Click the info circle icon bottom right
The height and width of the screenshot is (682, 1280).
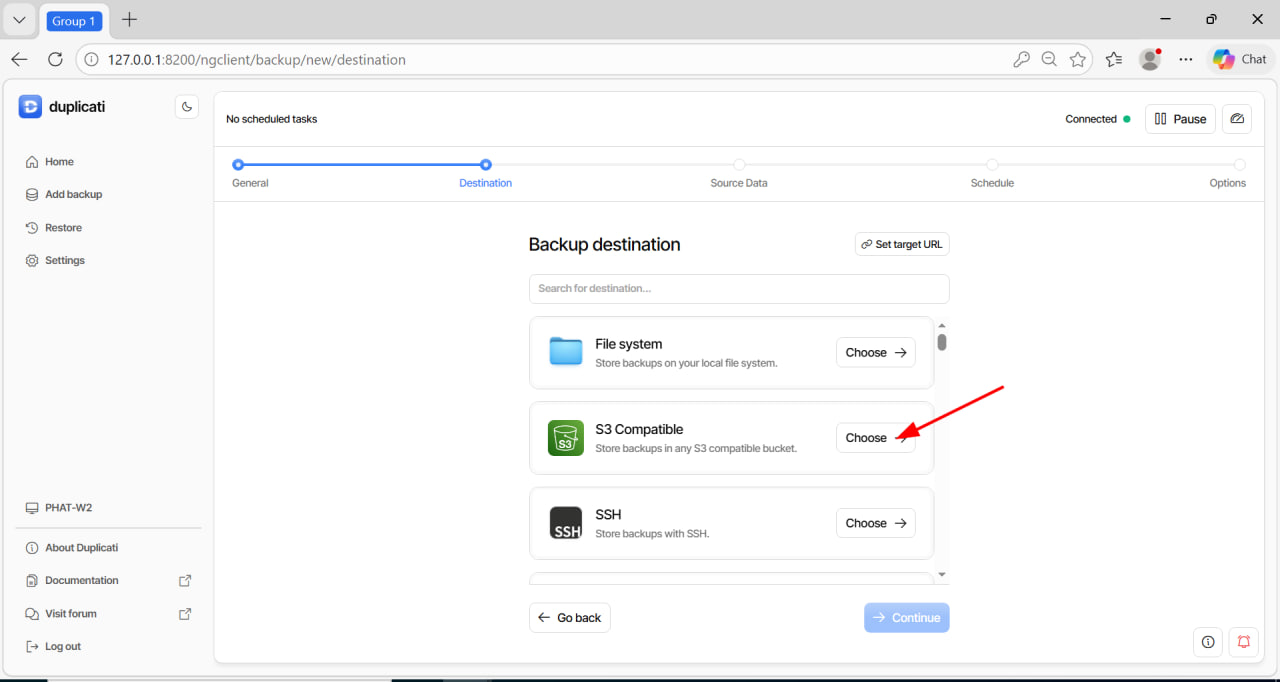1208,642
